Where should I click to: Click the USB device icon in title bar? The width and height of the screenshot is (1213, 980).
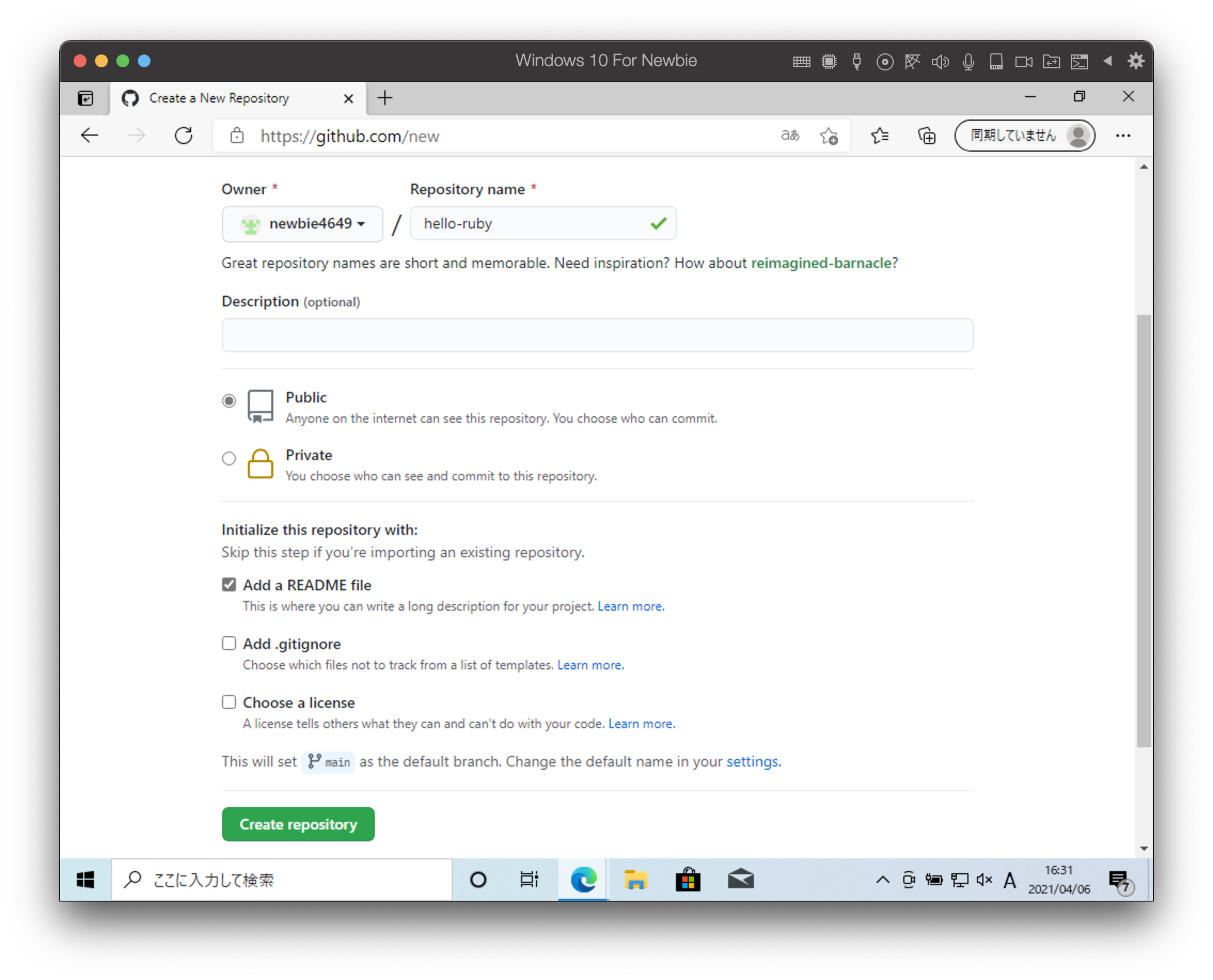click(x=857, y=61)
